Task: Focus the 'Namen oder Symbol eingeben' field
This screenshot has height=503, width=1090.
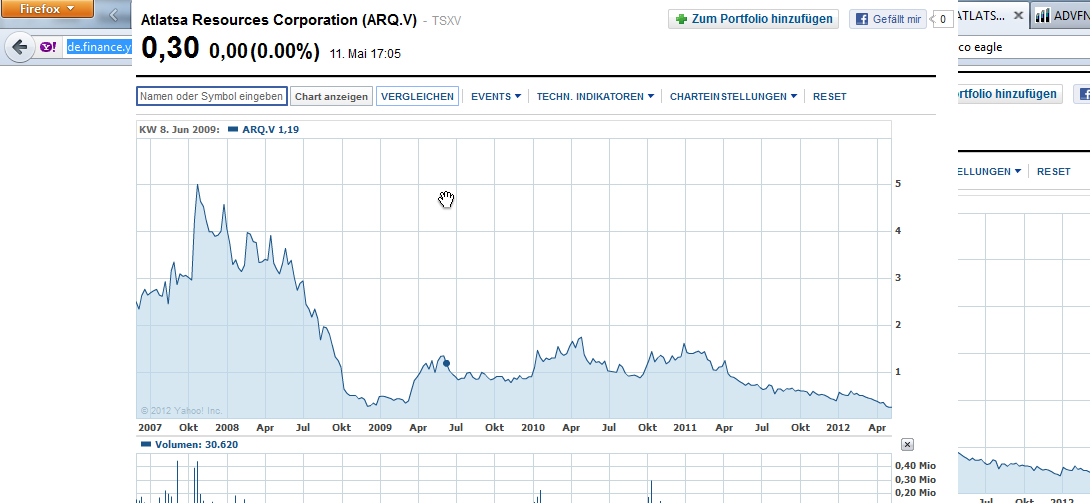Action: (x=211, y=97)
